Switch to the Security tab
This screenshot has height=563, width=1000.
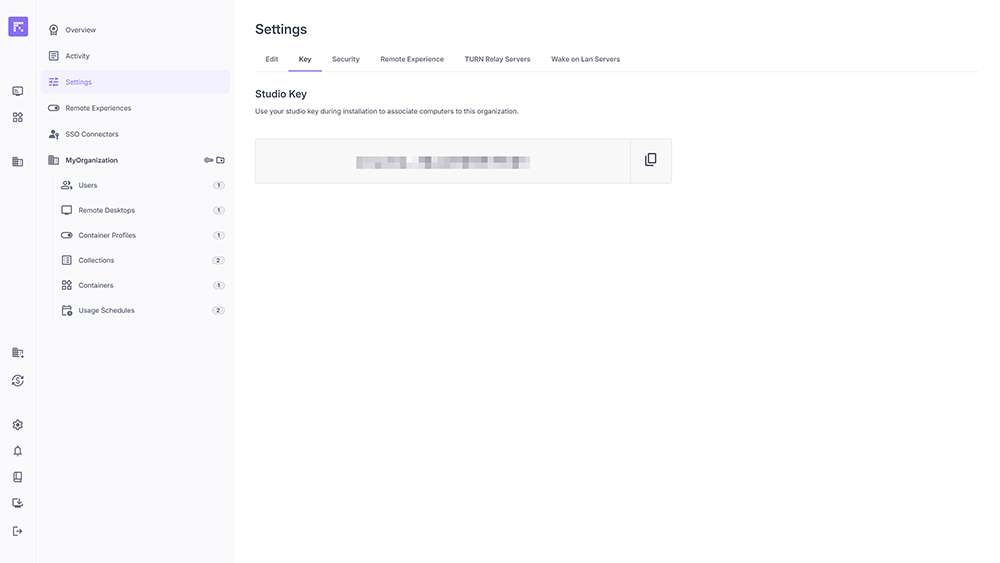(x=345, y=59)
